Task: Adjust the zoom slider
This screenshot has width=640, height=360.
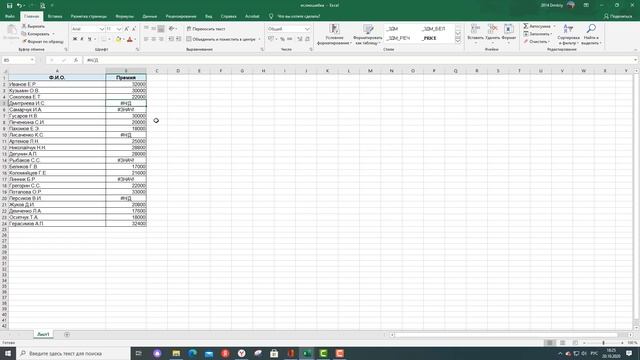Action: 603,343
